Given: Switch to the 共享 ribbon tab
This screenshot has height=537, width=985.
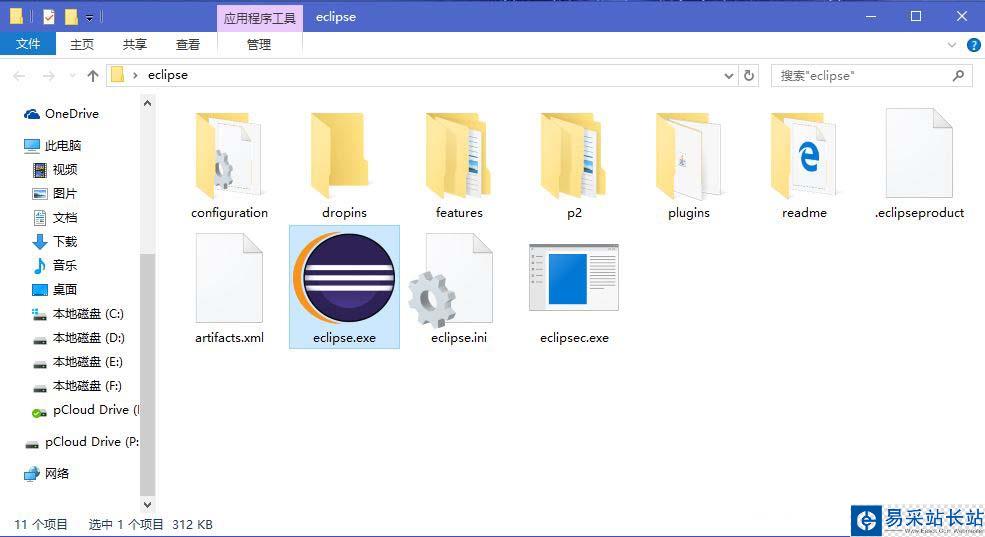Looking at the screenshot, I should pyautogui.click(x=134, y=45).
